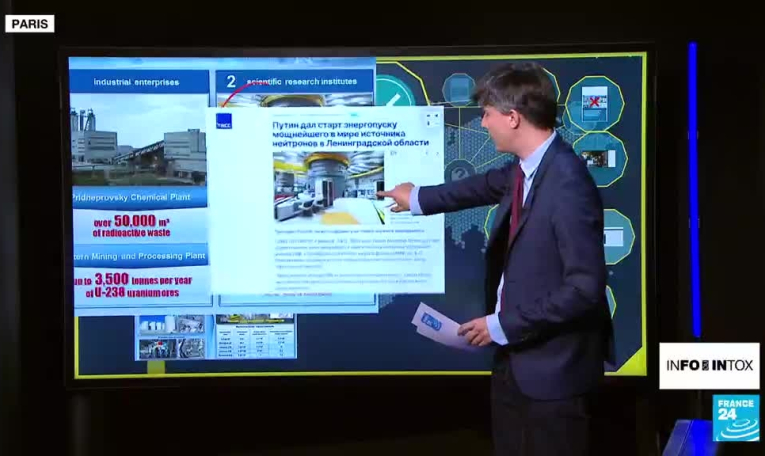Open the photo collage thumbnail below the slide
The height and width of the screenshot is (456, 765).
point(172,337)
